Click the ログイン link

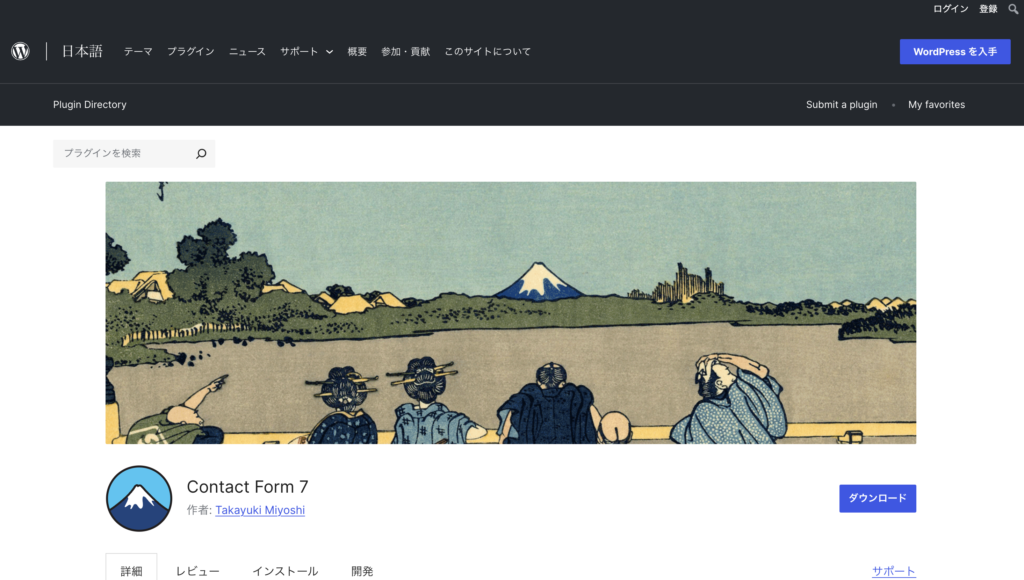point(951,9)
